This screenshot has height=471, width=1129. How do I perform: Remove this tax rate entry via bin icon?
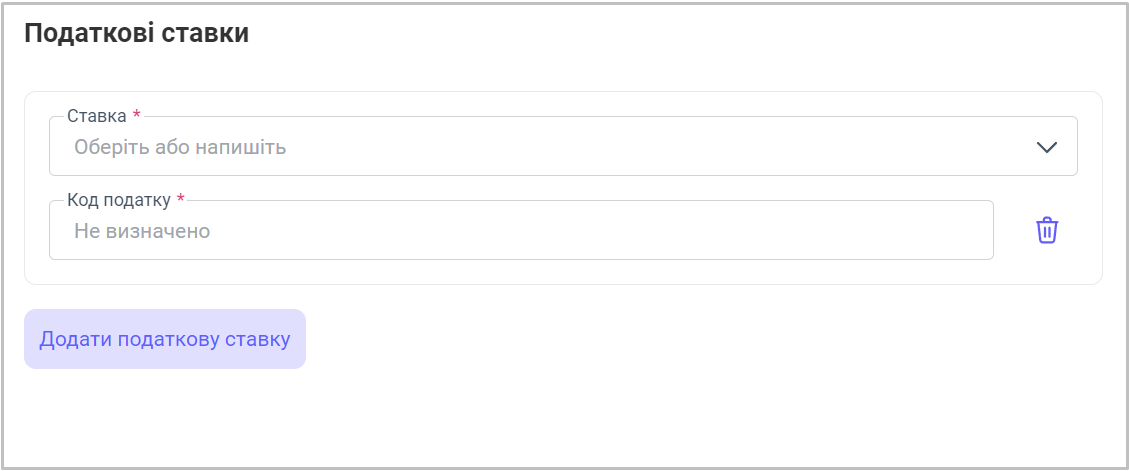1046,230
